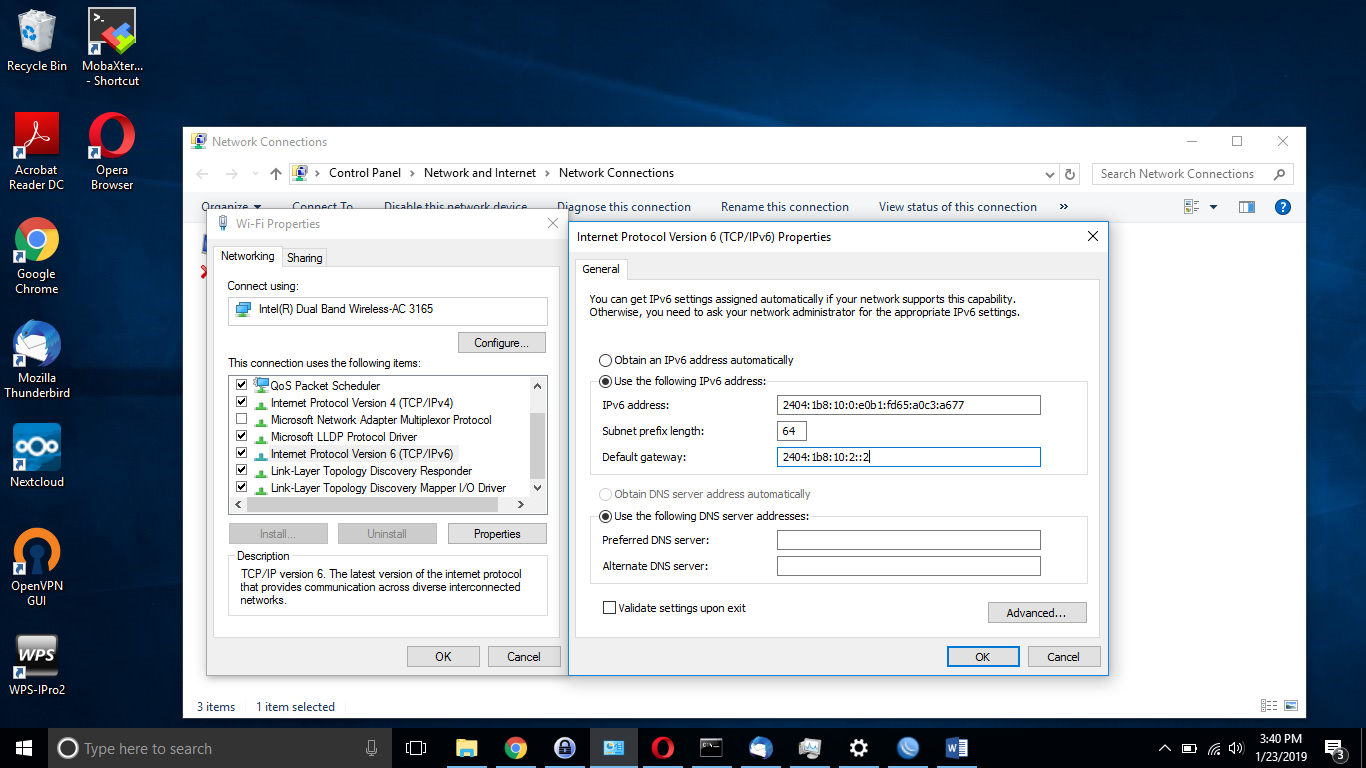Viewport: 1366px width, 768px height.
Task: Open Settings gear in the taskbar
Action: [858, 748]
